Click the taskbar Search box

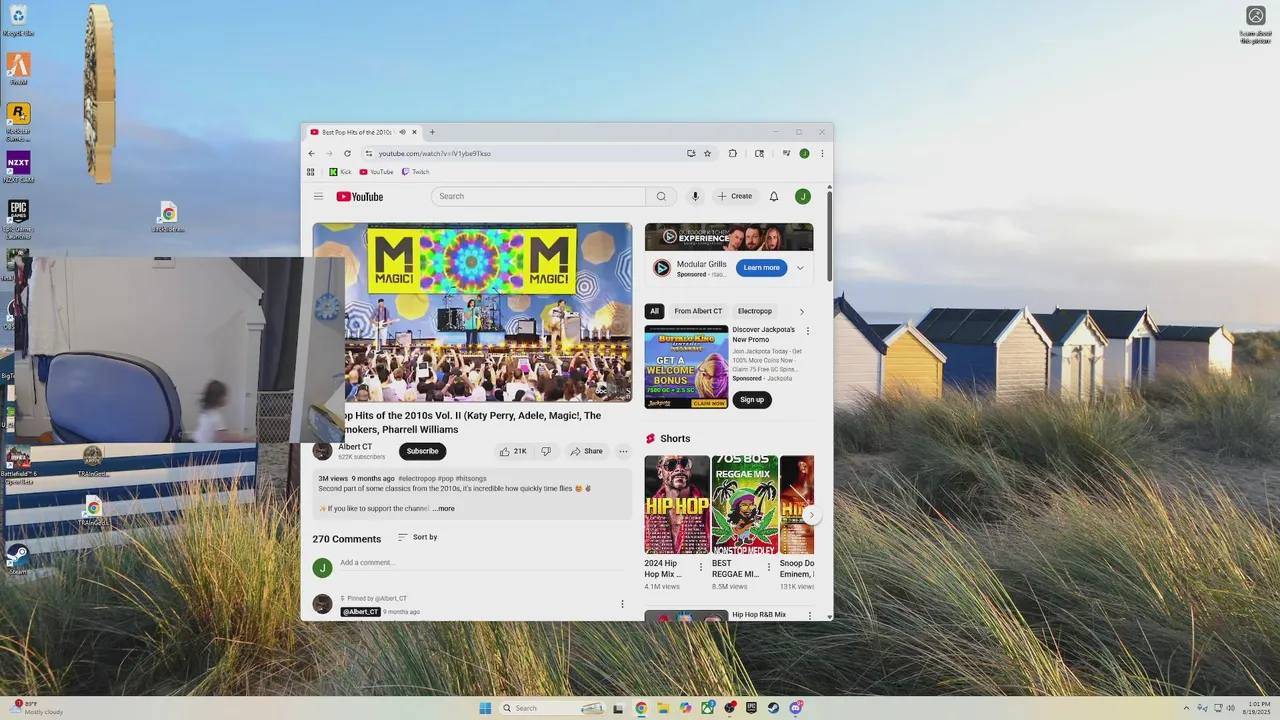[553, 708]
